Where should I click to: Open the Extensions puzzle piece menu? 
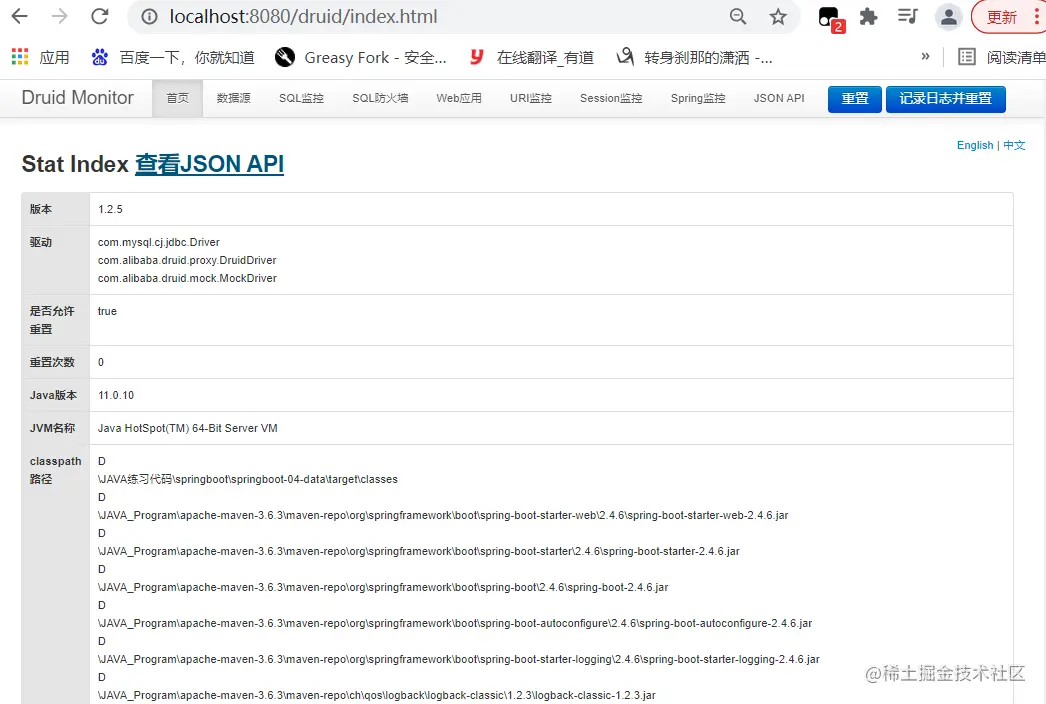click(x=868, y=16)
